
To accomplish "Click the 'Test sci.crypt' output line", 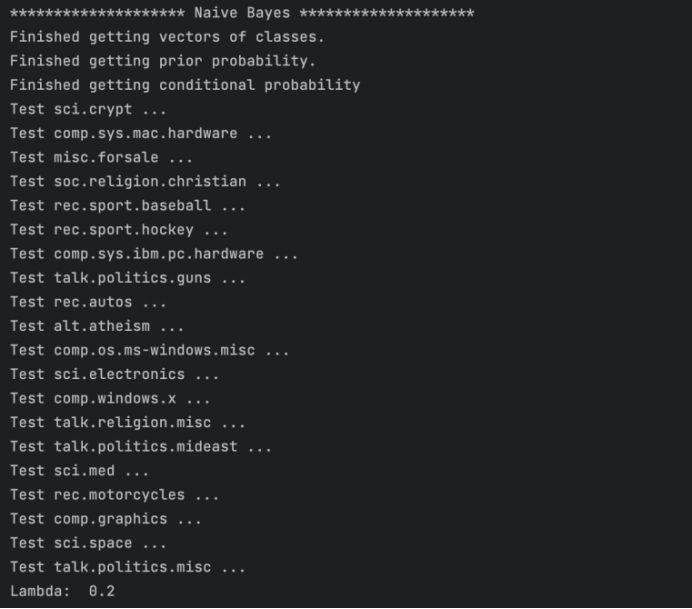I will point(88,109).
